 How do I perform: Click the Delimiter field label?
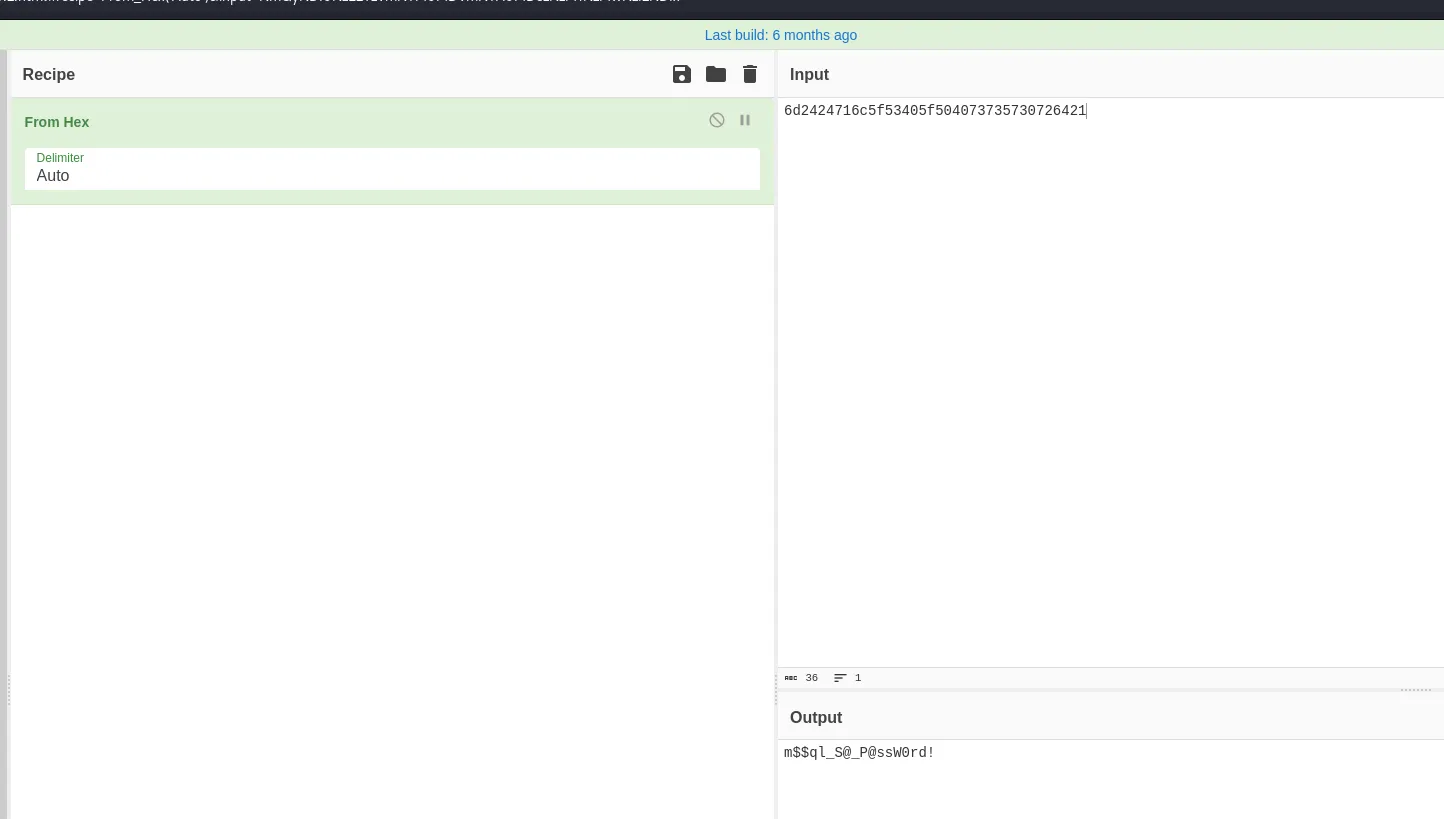tap(60, 158)
